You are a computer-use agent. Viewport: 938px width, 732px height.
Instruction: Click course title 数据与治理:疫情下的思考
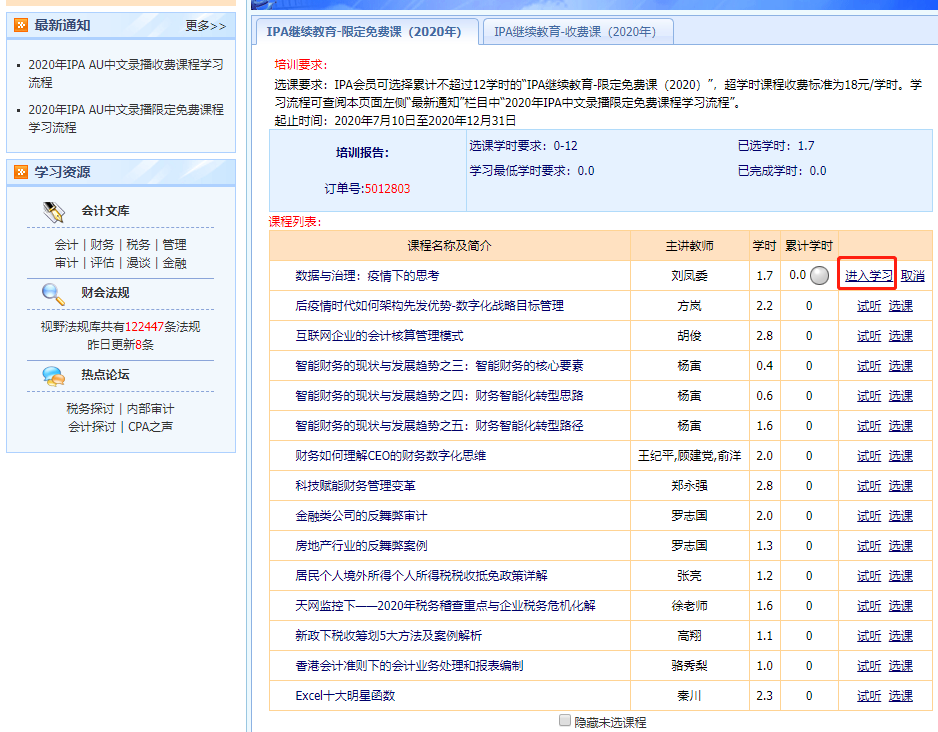(x=367, y=276)
